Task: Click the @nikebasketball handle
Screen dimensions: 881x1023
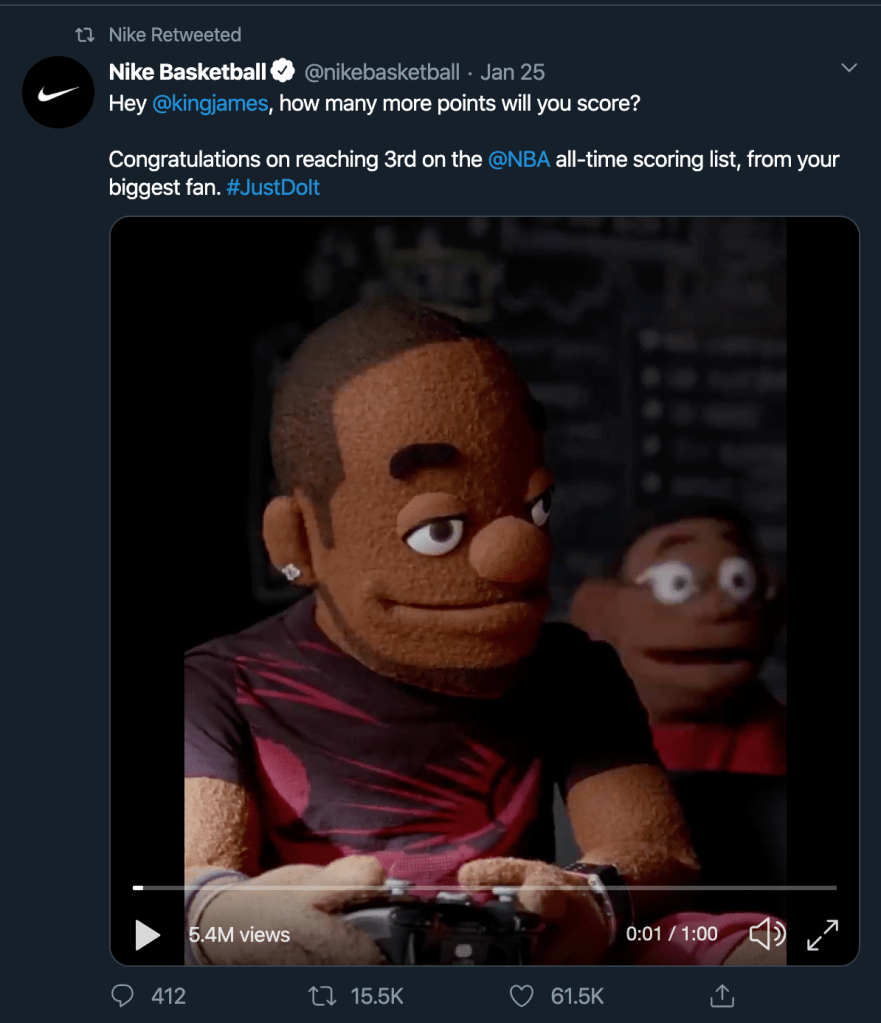Action: click(x=381, y=72)
